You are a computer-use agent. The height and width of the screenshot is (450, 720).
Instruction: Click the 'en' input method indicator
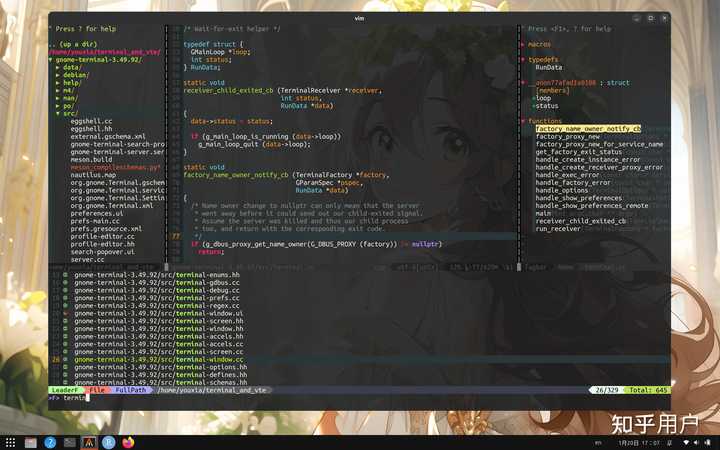coord(598,443)
